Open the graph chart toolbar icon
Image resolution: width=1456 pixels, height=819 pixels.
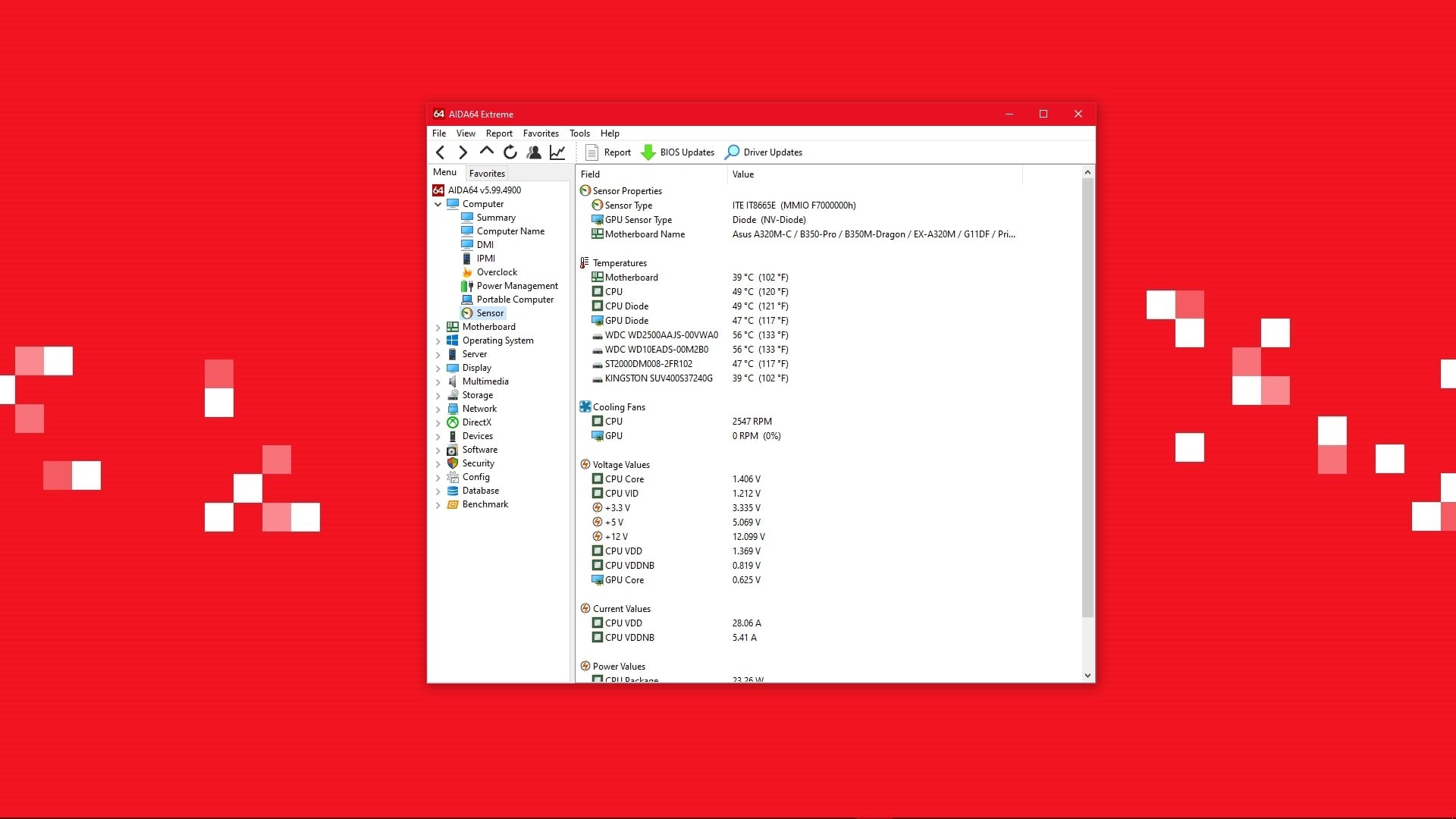[x=557, y=152]
